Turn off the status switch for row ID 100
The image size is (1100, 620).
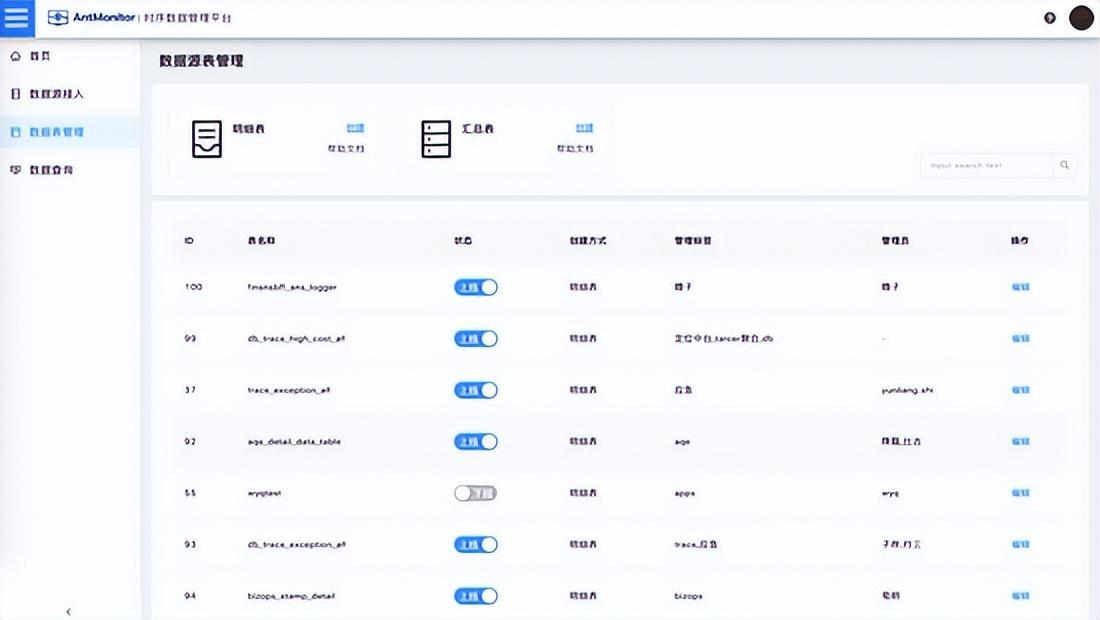coord(476,287)
